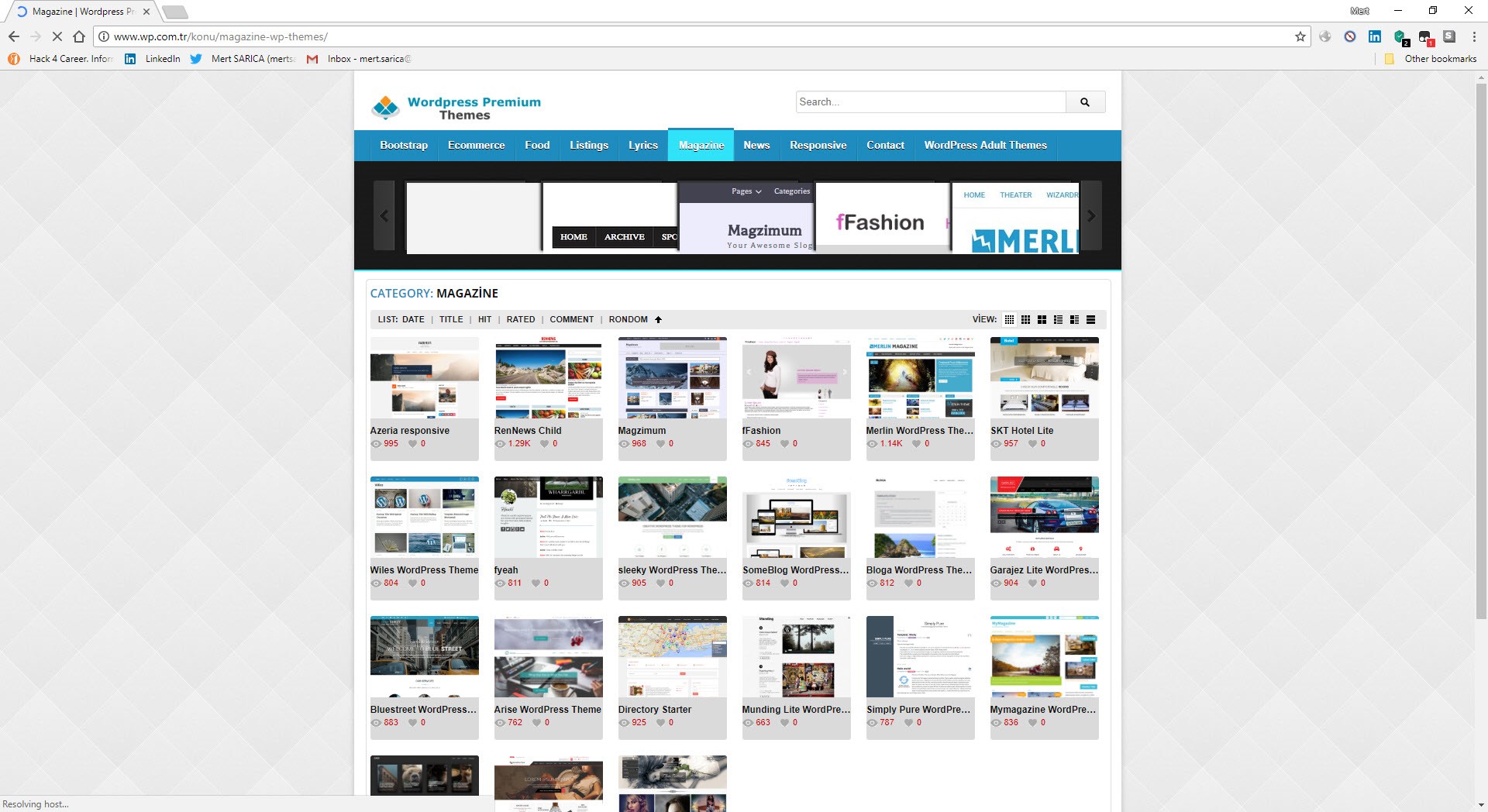Screen dimensions: 1488x812
Task: Open sleeky WordPress theme title
Action: point(672,570)
